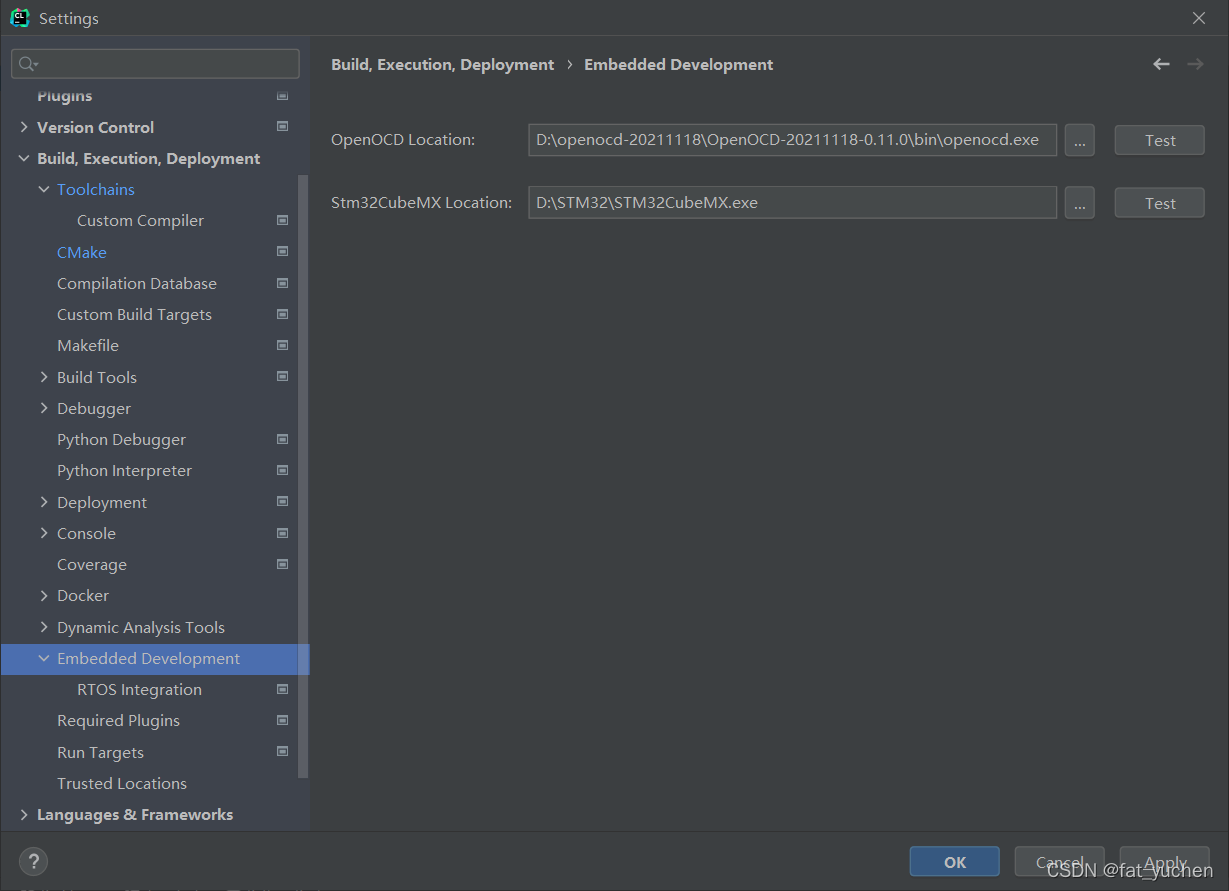The height and width of the screenshot is (891, 1229).
Task: Click the settings tree vertical scrollbar
Action: (x=303, y=475)
